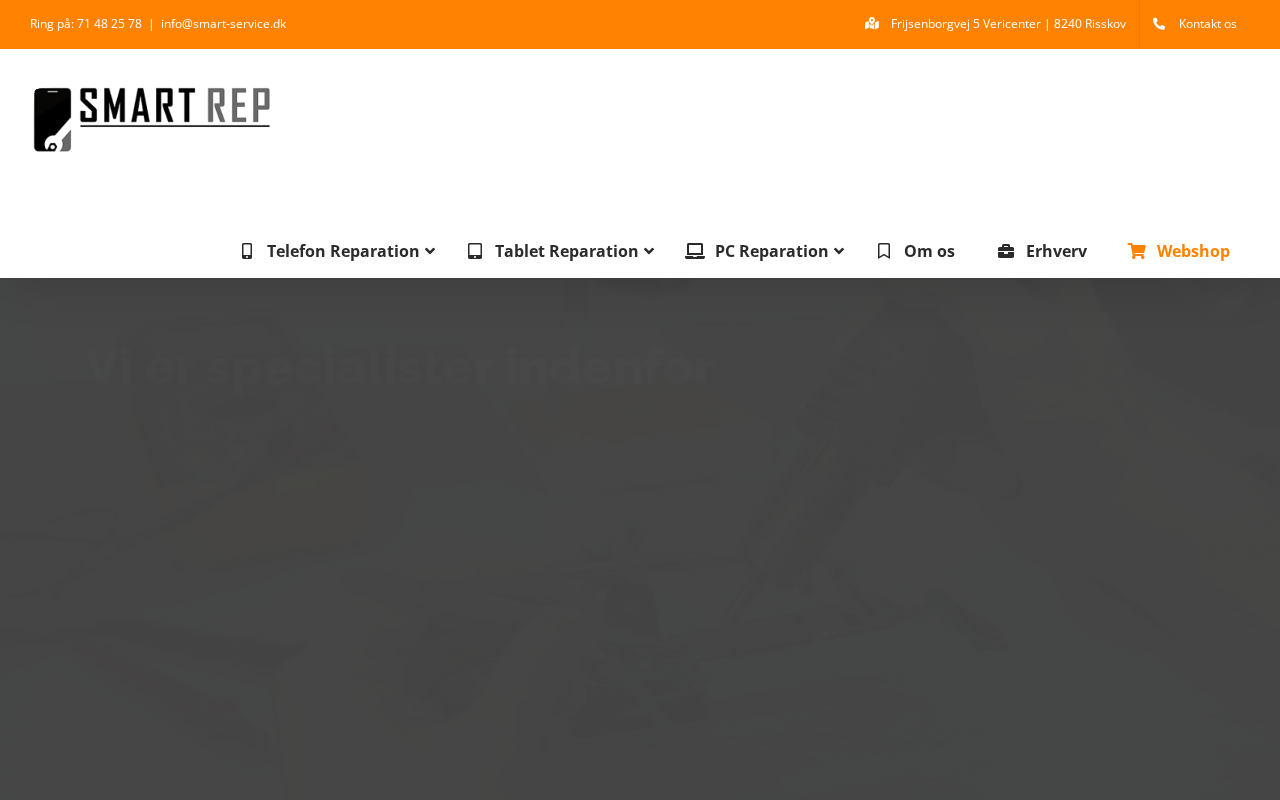This screenshot has width=1280, height=800.
Task: Go to the Om os page
Action: point(929,251)
